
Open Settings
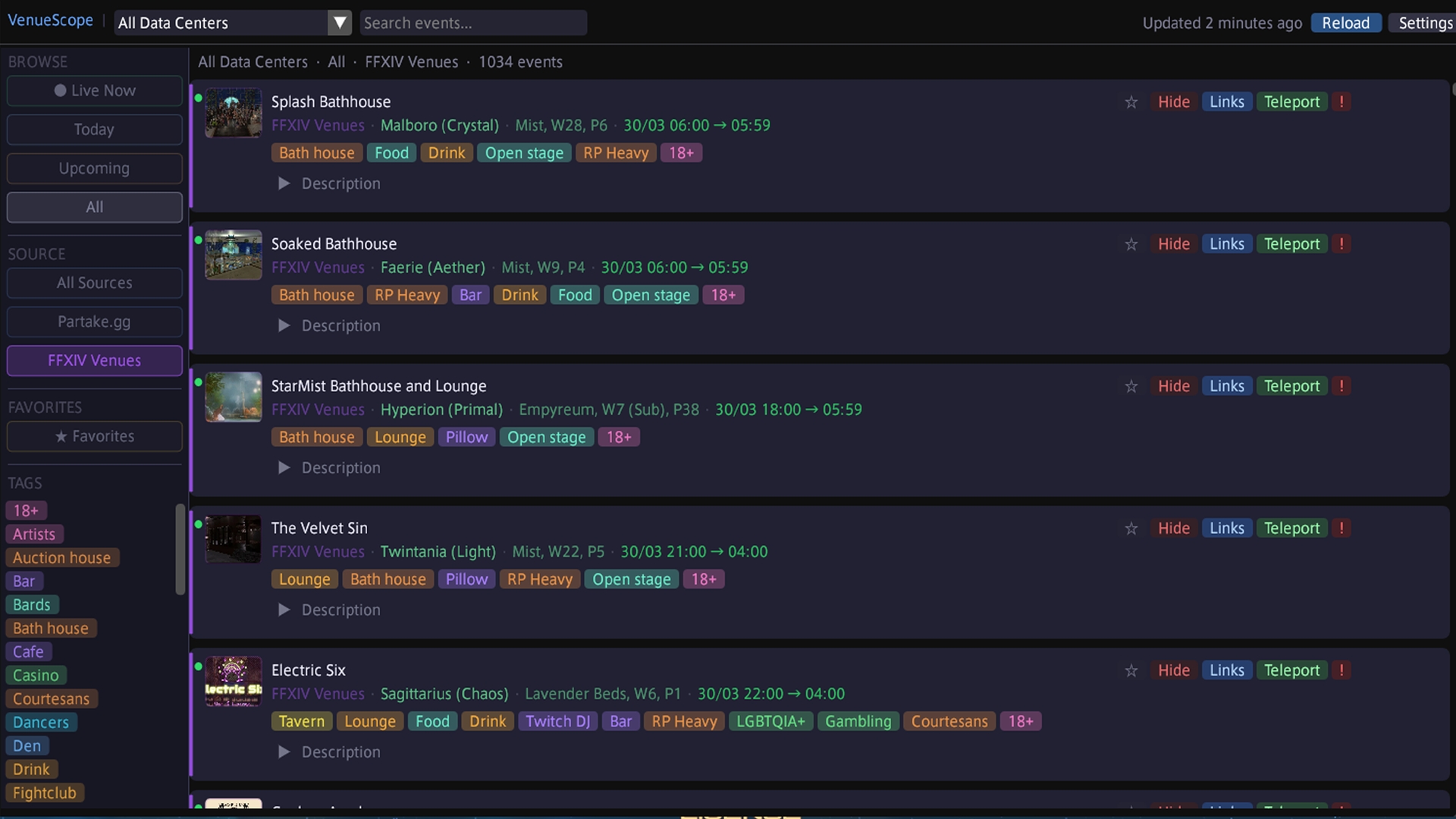[x=1424, y=23]
